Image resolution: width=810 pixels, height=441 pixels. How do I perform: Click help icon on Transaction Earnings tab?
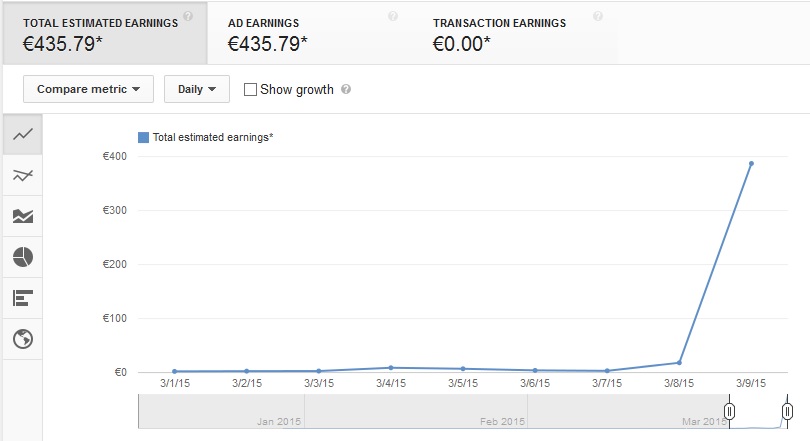[598, 17]
